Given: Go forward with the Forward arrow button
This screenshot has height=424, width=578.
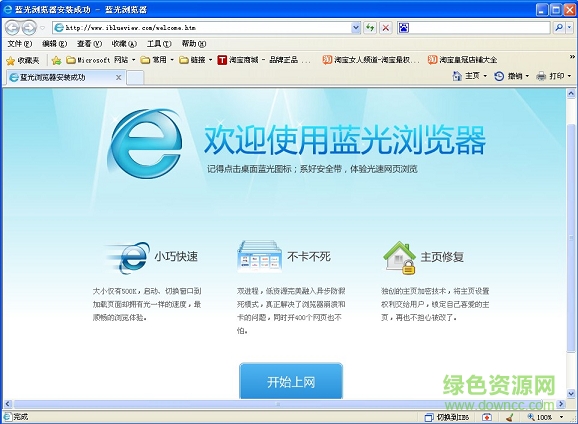Looking at the screenshot, I should click(29, 28).
